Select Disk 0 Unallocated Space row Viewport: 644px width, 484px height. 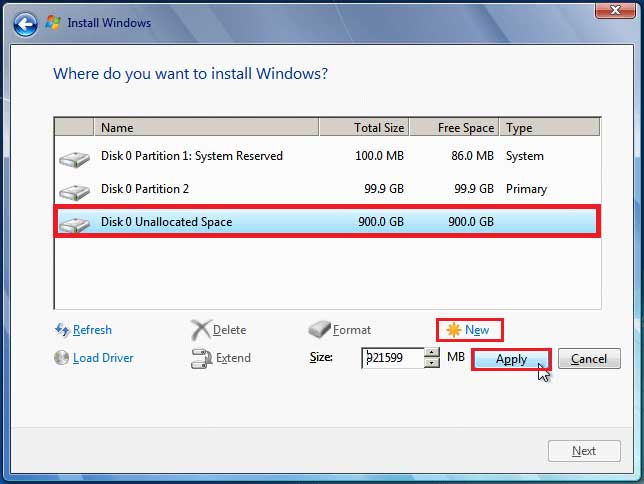click(327, 222)
